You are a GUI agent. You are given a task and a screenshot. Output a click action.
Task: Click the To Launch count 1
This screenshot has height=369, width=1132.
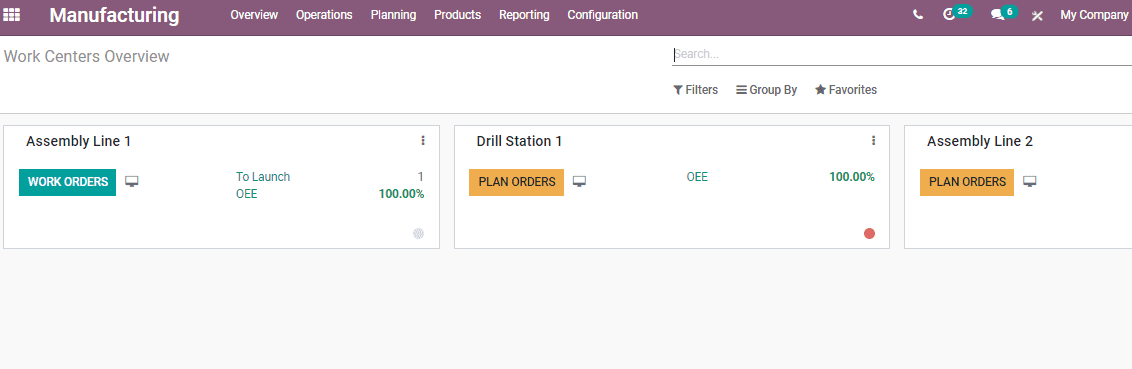click(x=421, y=177)
